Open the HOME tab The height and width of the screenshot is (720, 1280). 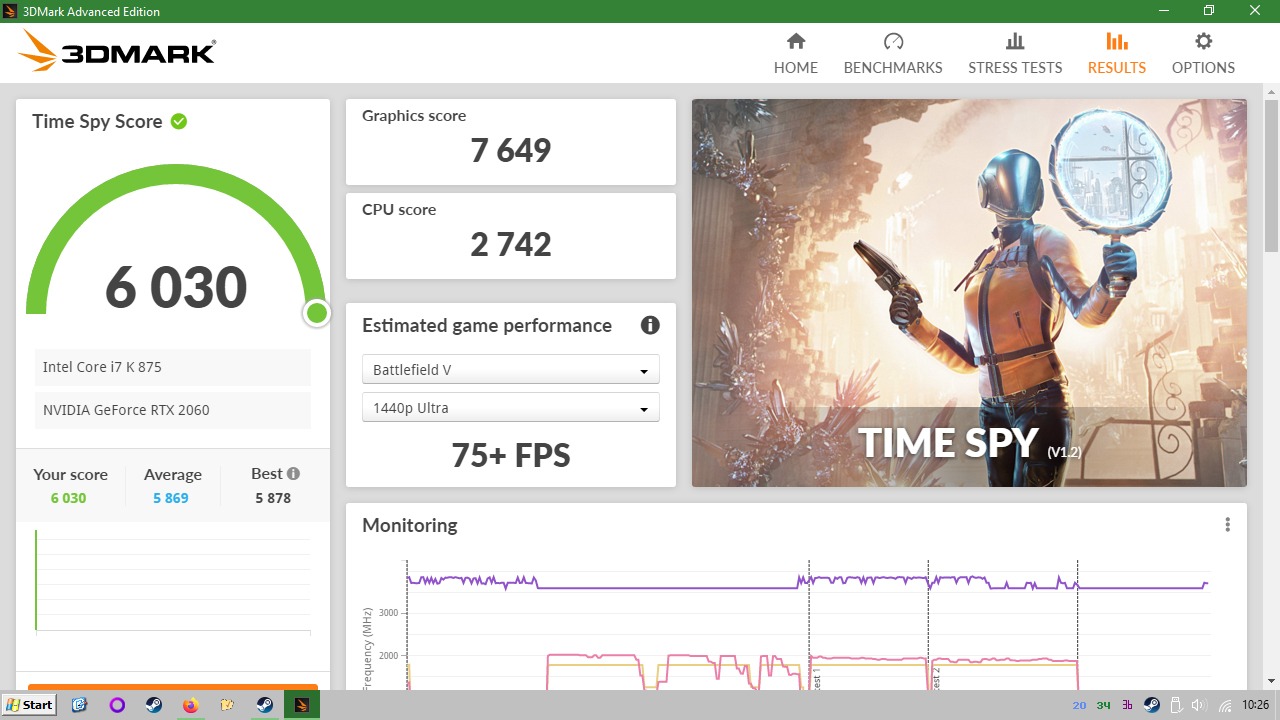click(x=796, y=54)
